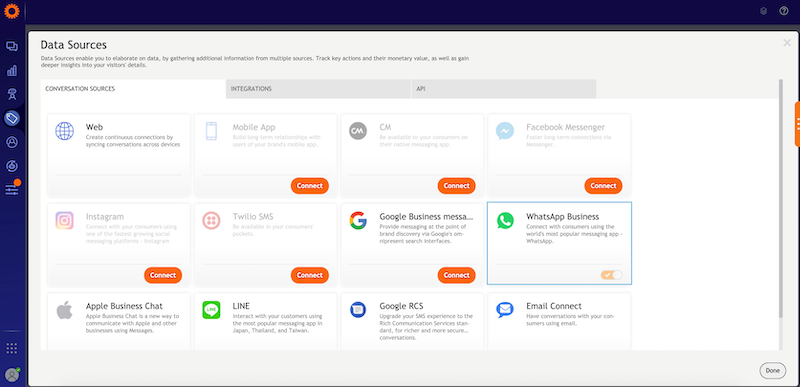
Task: Open the sliders settings icon with orange badge
Action: 12,188
